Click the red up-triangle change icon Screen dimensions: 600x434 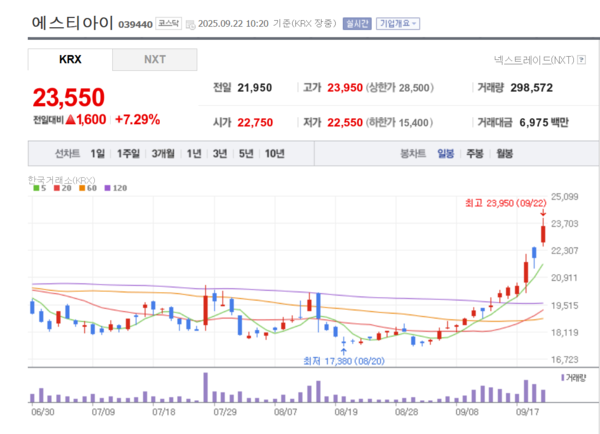click(70, 119)
